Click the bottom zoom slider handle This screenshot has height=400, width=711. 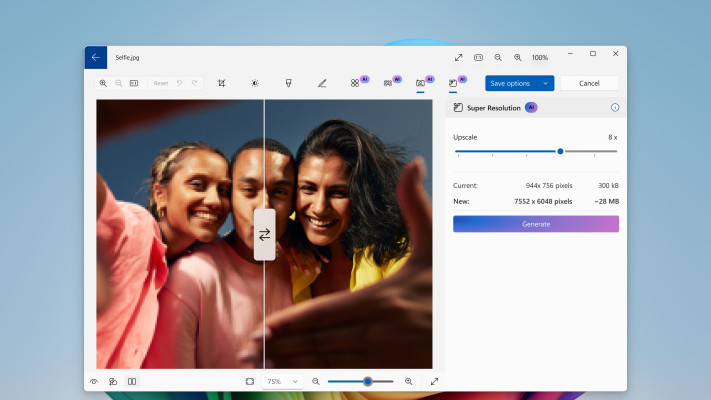[368, 382]
